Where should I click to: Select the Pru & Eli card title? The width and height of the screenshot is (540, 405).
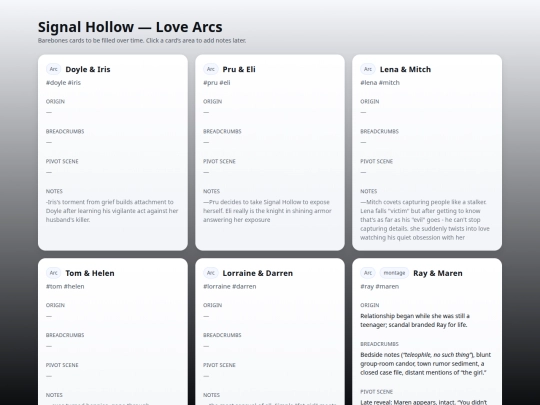(239, 69)
